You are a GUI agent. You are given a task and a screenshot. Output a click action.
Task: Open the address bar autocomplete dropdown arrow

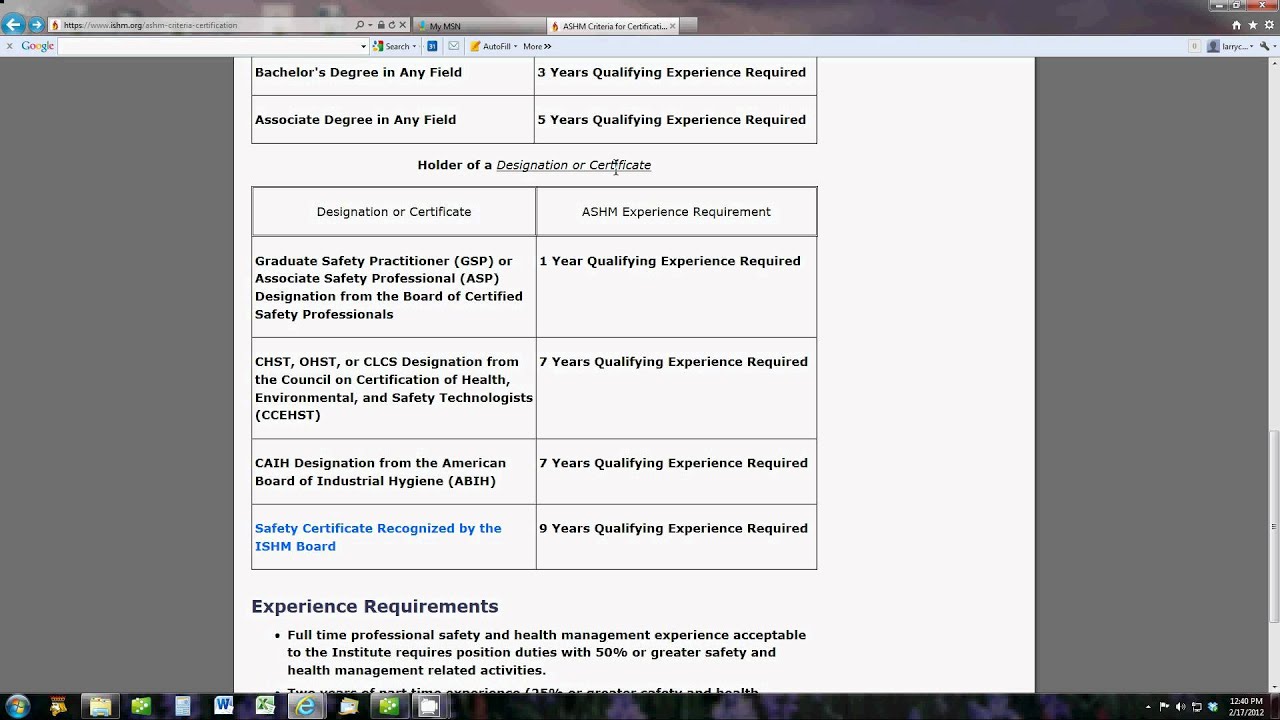(x=370, y=25)
